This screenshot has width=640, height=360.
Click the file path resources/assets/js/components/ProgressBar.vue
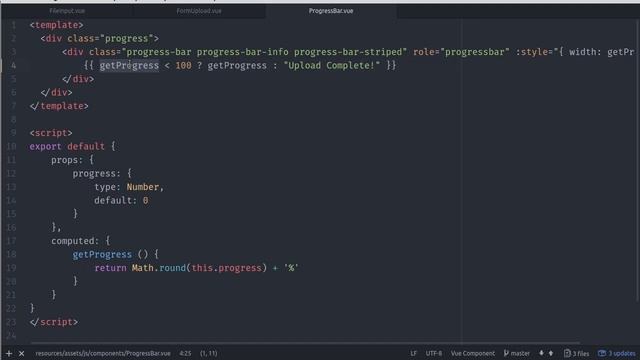pyautogui.click(x=103, y=353)
